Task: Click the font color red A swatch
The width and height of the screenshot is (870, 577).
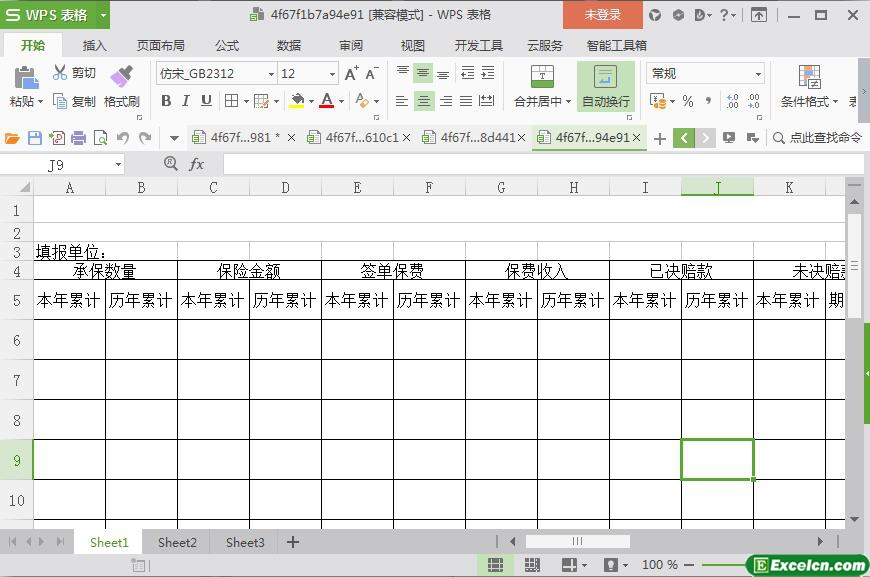Action: (x=326, y=101)
